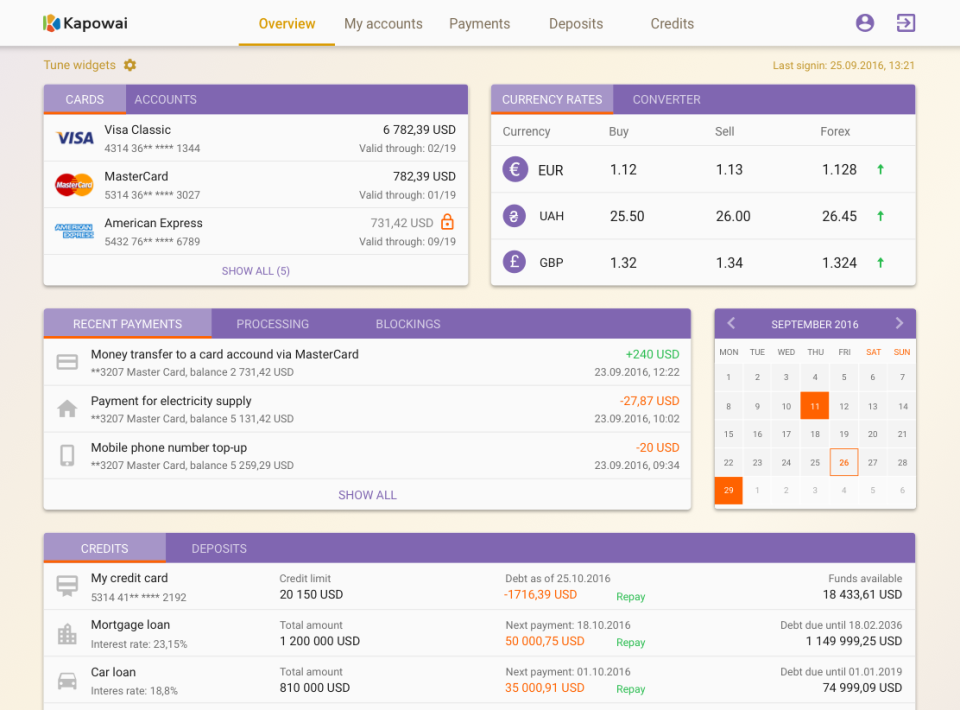
Task: Select the CREDITS widget tab
Action: click(x=105, y=548)
